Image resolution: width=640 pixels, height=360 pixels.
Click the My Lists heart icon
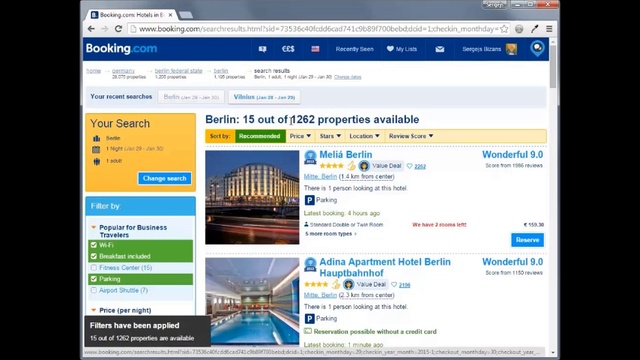pyautogui.click(x=390, y=49)
